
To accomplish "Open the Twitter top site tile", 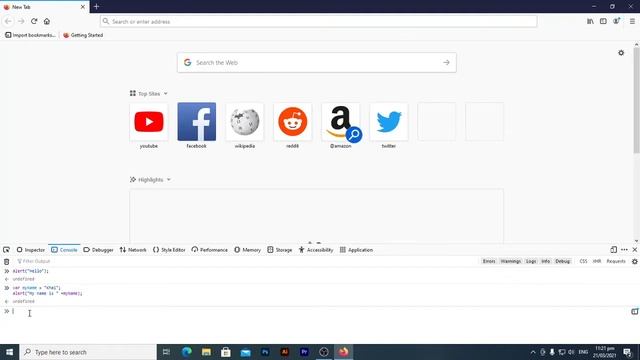I will [x=389, y=122].
